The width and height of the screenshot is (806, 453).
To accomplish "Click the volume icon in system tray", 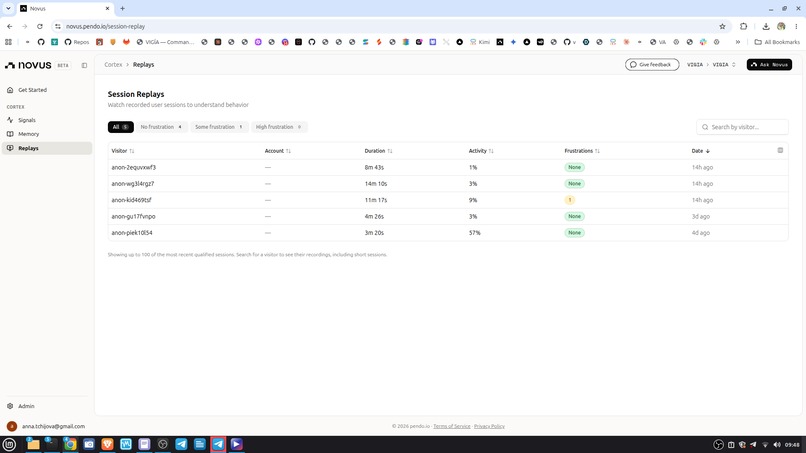I will (x=777, y=445).
